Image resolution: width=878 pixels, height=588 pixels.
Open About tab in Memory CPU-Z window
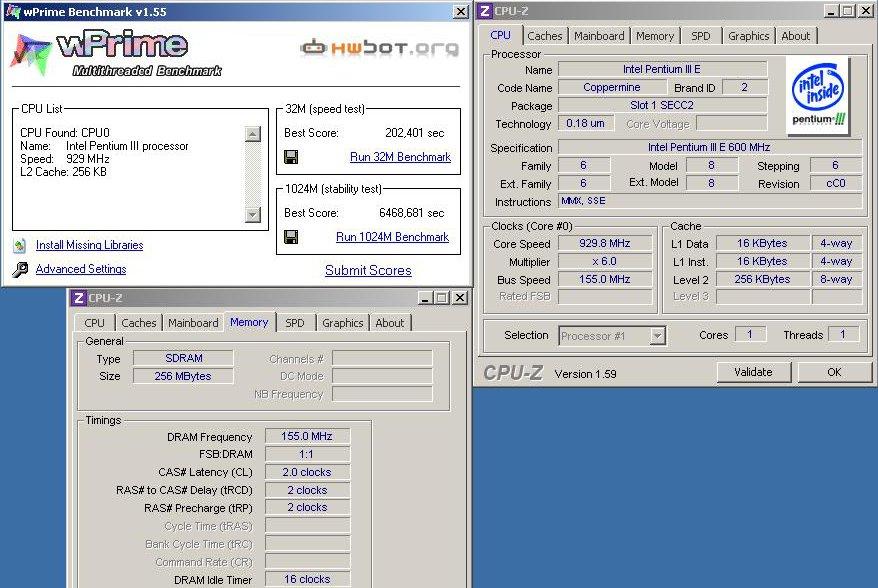[390, 323]
